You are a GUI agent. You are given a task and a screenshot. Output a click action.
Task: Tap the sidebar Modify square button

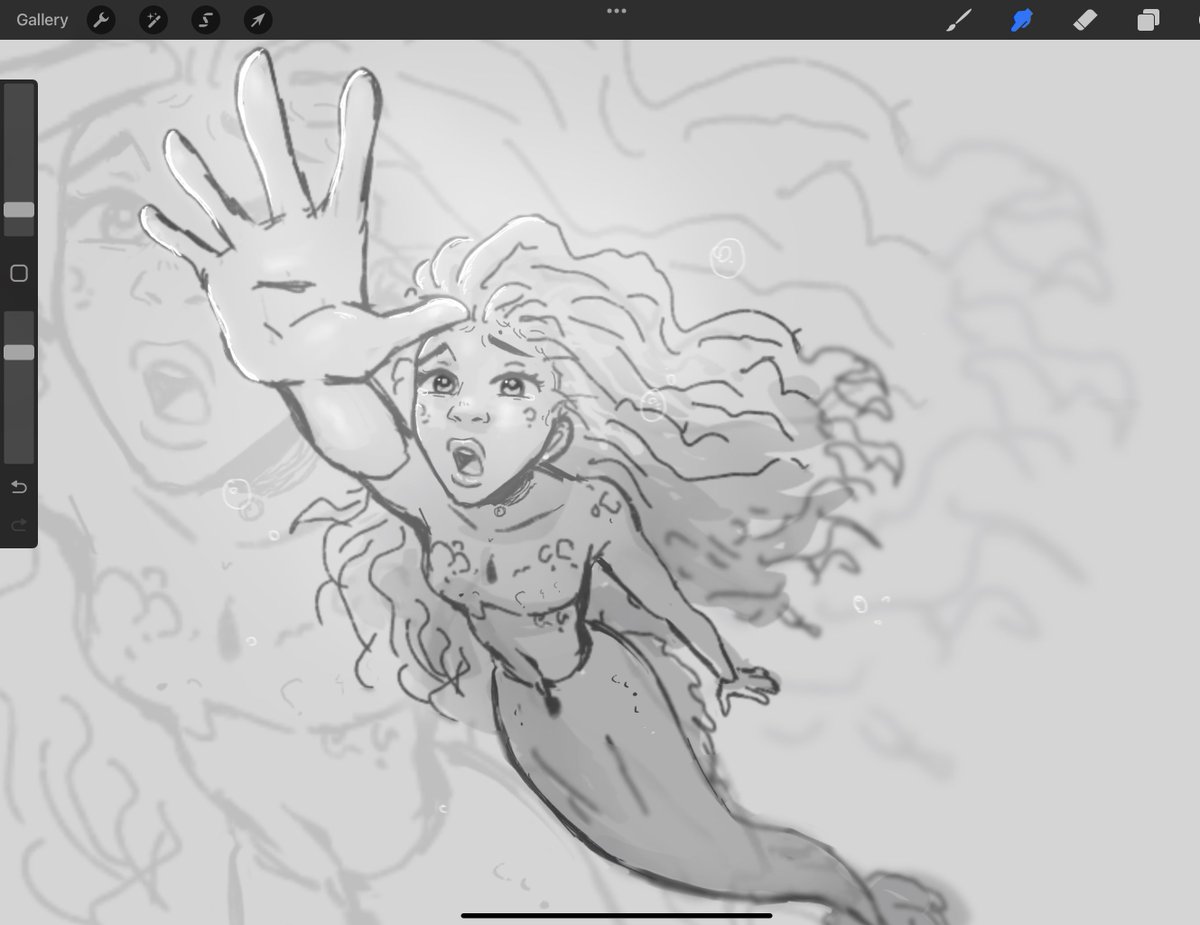[x=18, y=273]
